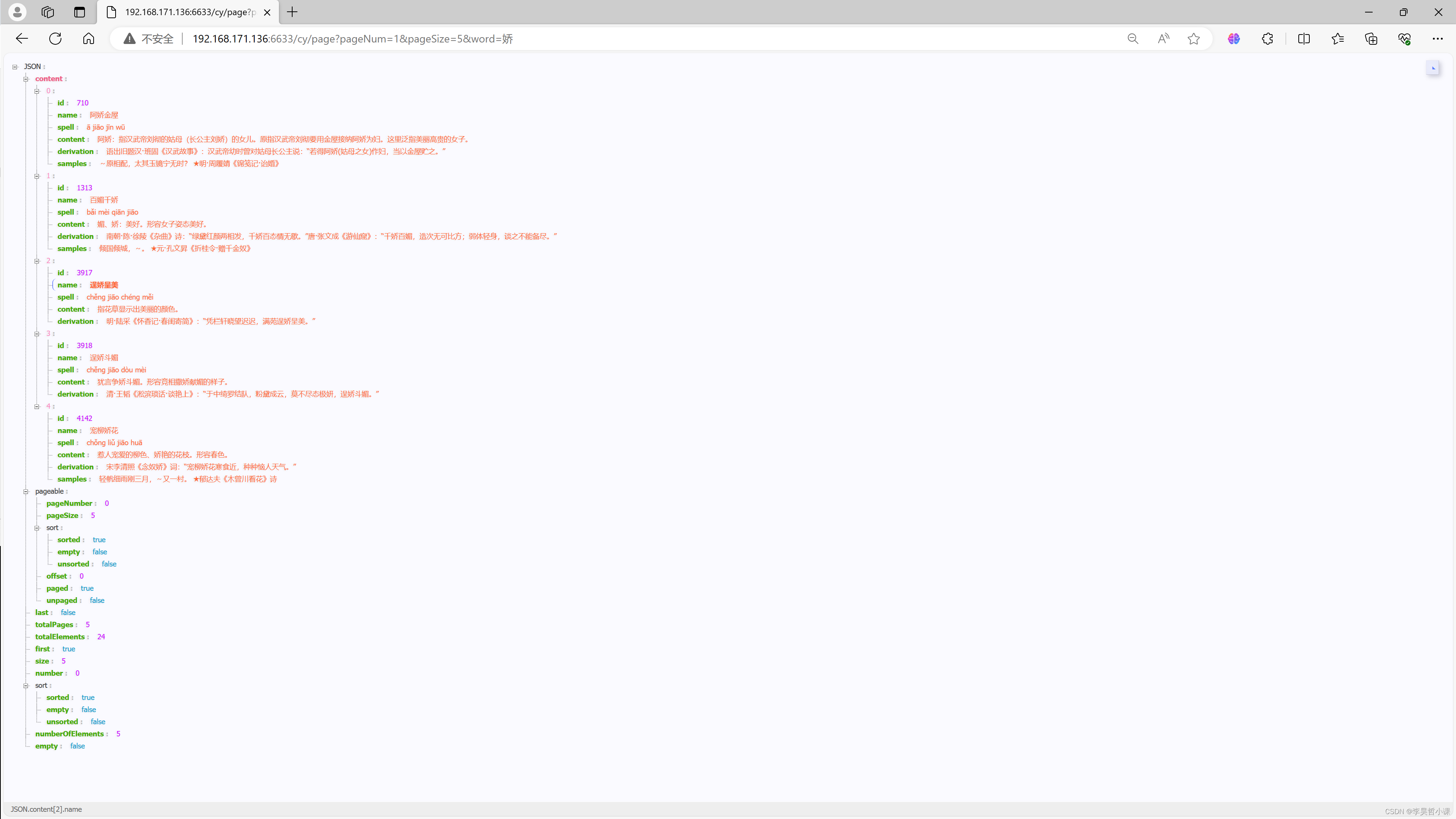Open the zoom magnifier icon in address bar
The height and width of the screenshot is (819, 1456).
click(1133, 38)
